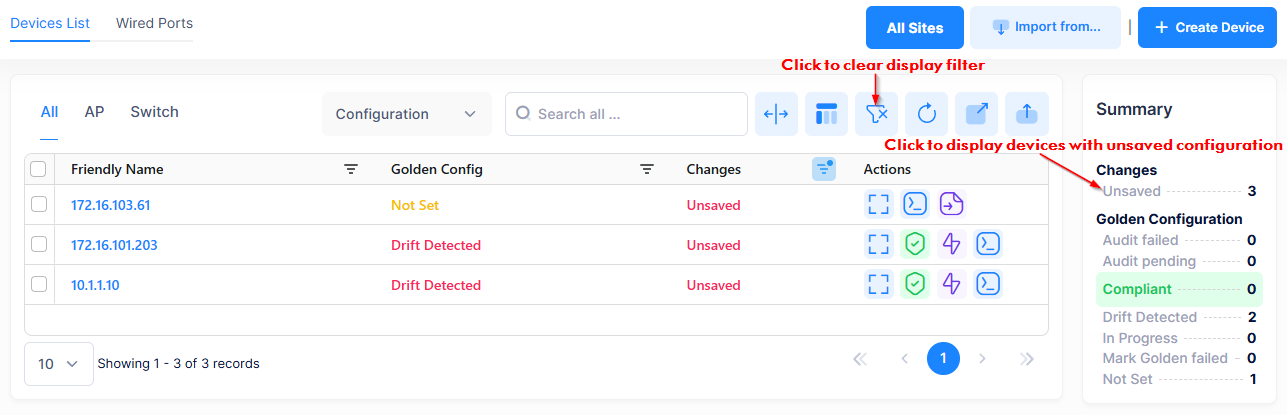Select the Switch device tab
This screenshot has width=1287, height=415.
pos(154,112)
